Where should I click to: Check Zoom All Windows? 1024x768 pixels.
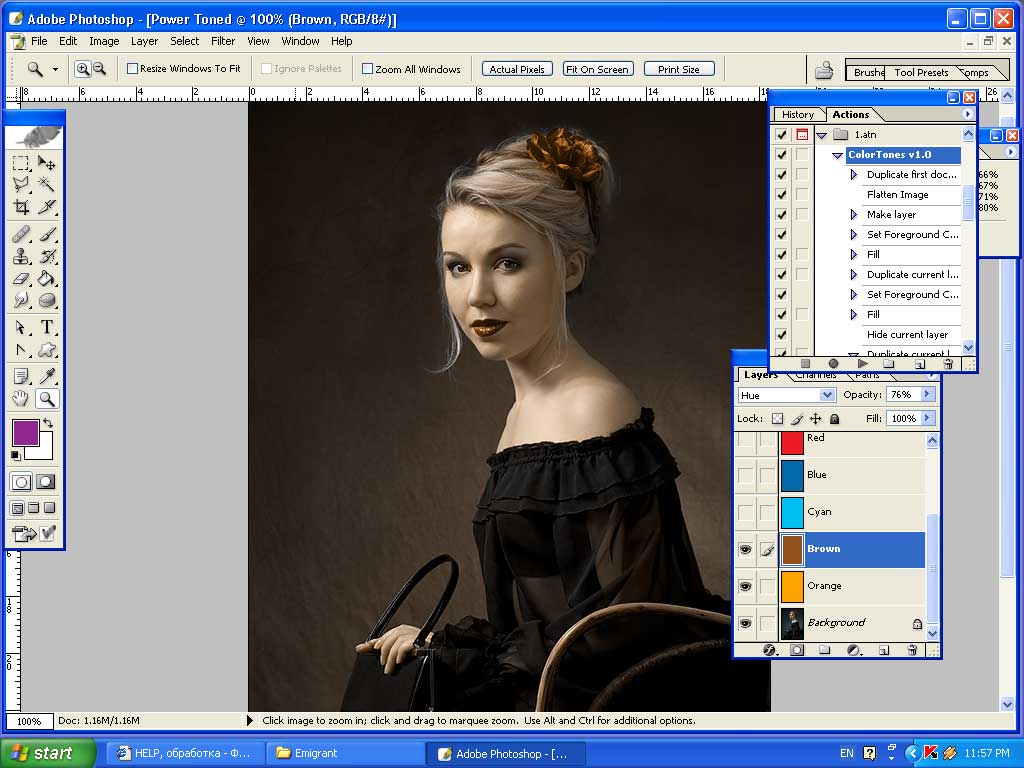coord(368,69)
